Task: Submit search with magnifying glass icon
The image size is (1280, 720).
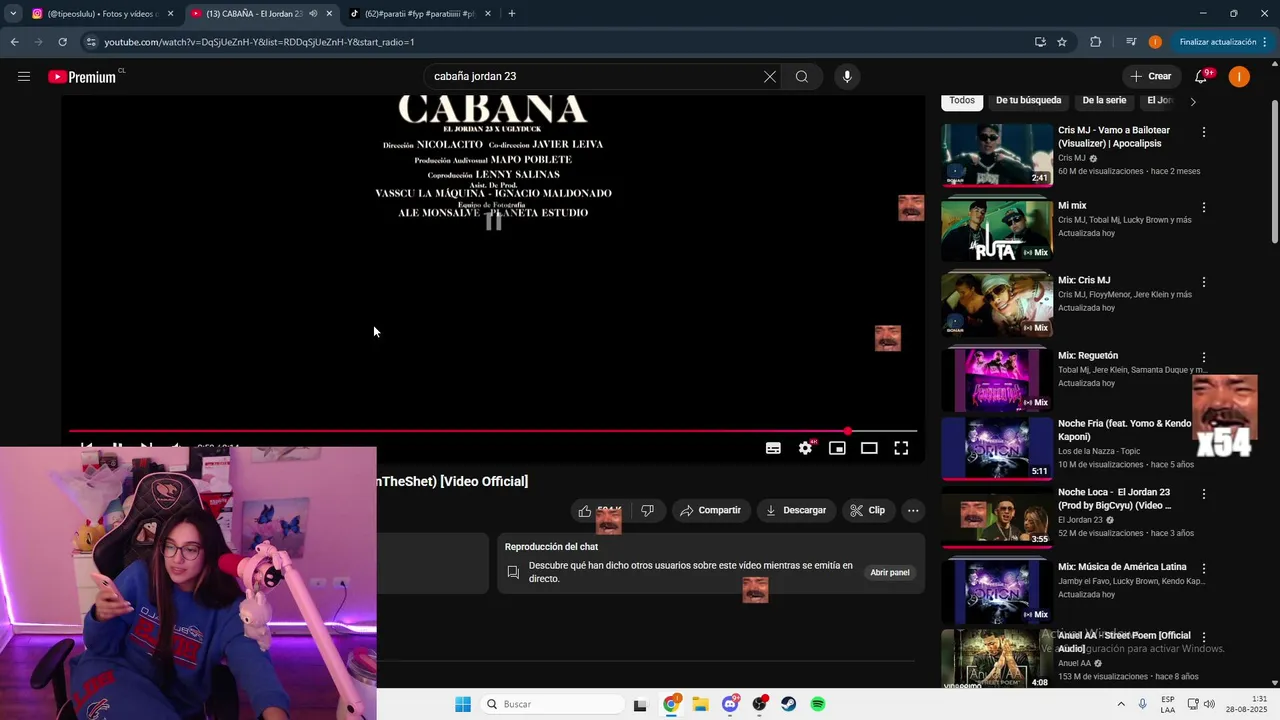Action: (x=802, y=77)
